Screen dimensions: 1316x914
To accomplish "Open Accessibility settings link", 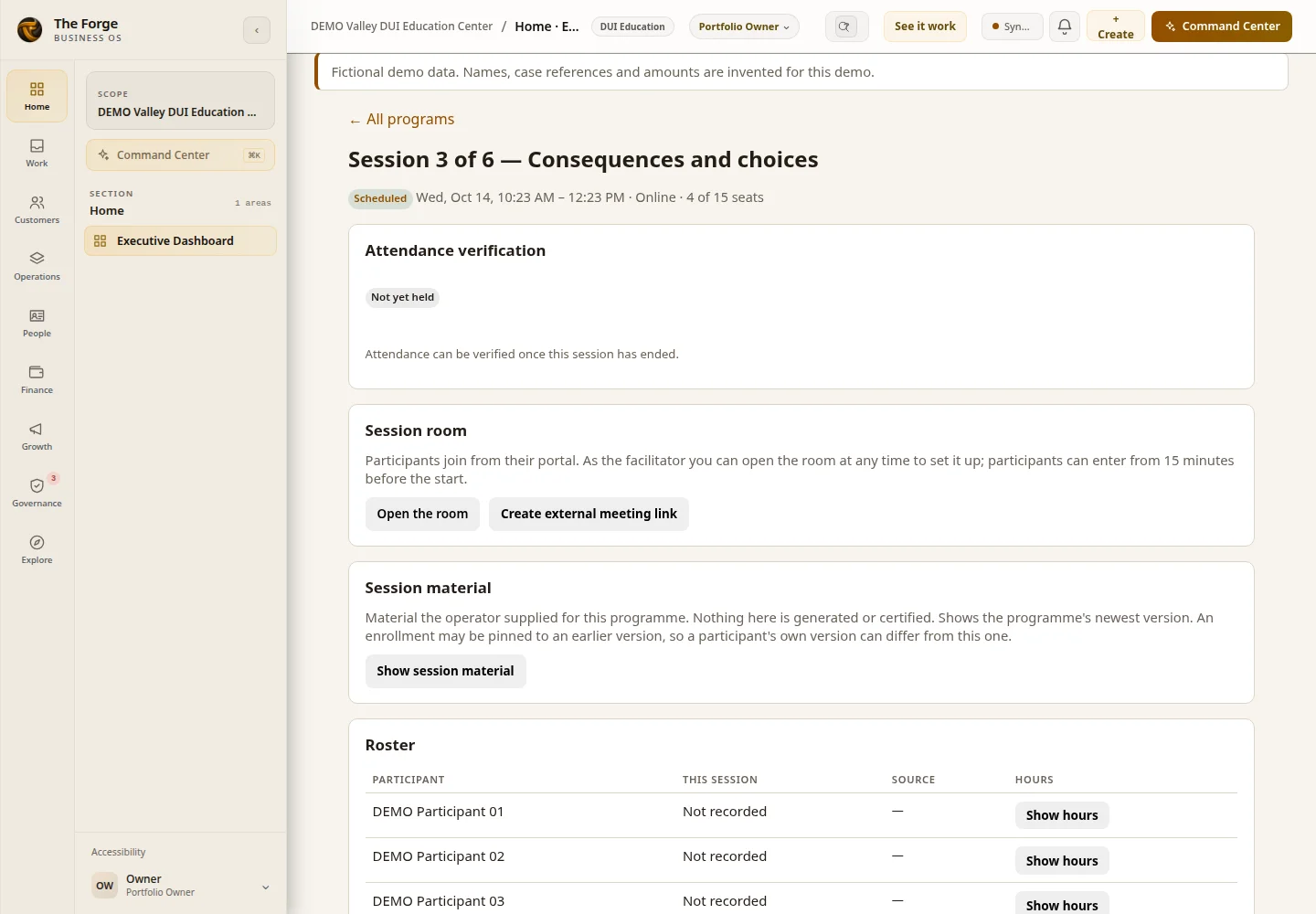I will point(118,852).
